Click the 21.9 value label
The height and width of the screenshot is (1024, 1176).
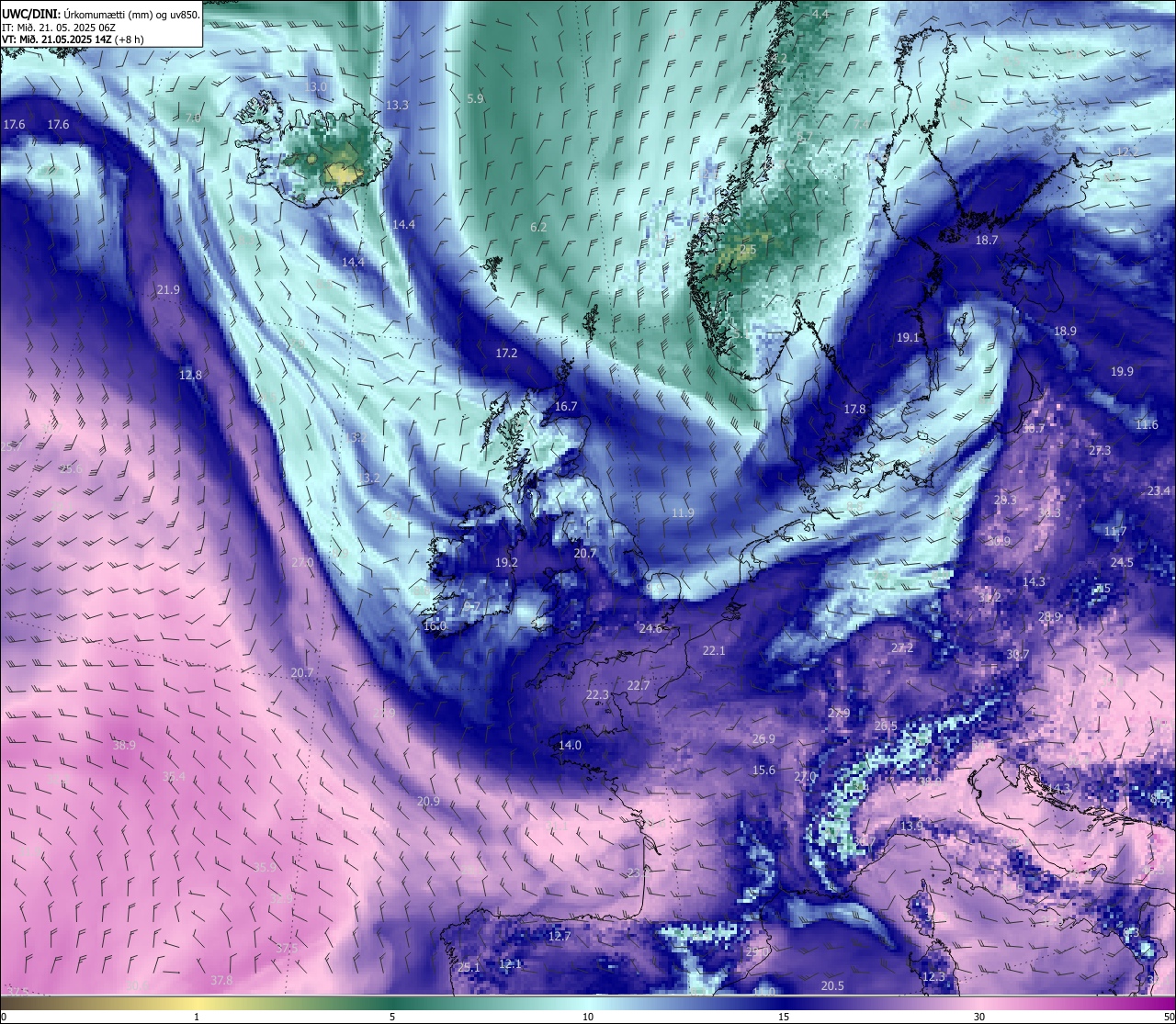click(x=168, y=289)
